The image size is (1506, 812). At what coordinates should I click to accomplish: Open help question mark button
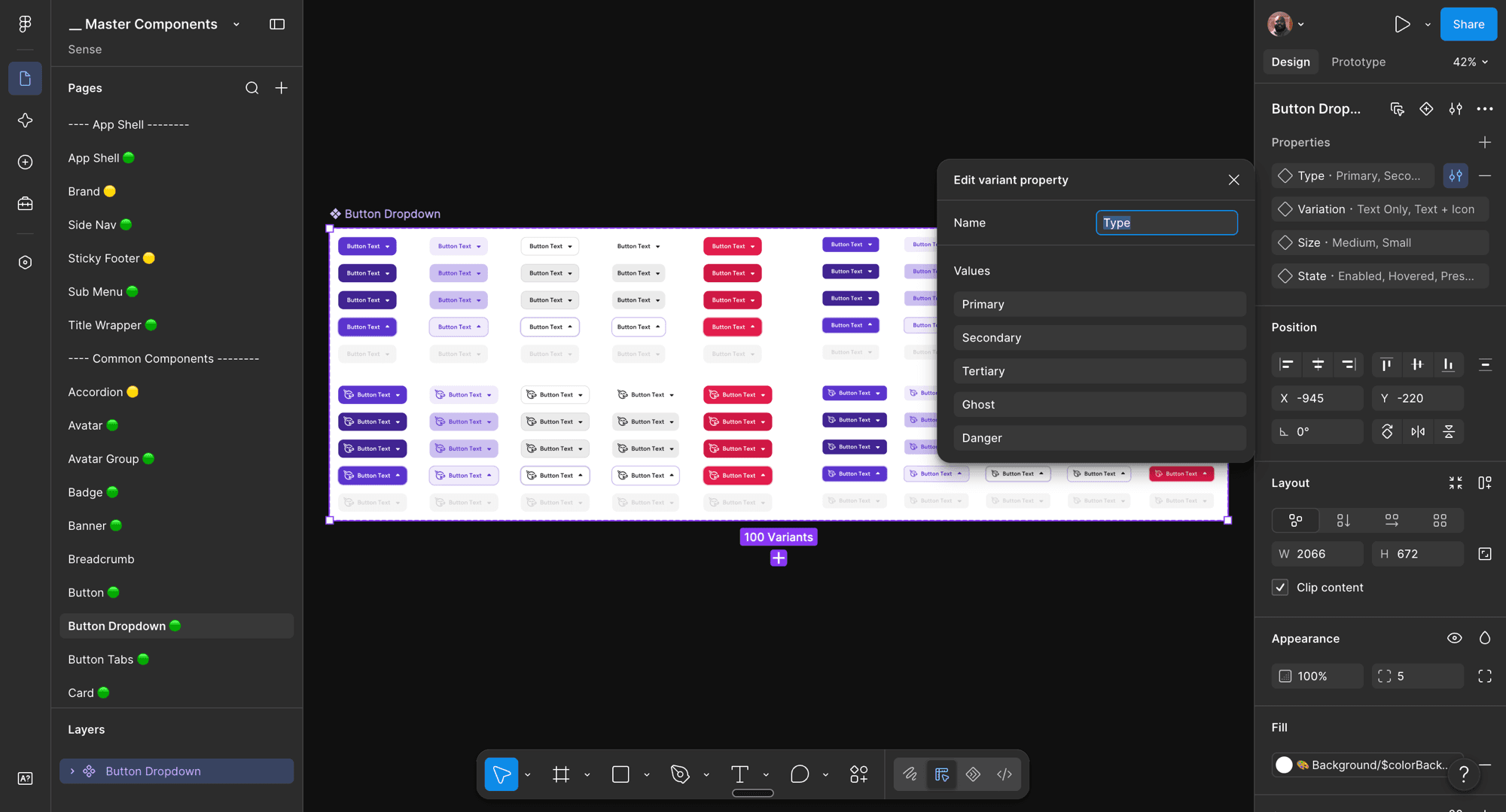click(x=1464, y=774)
